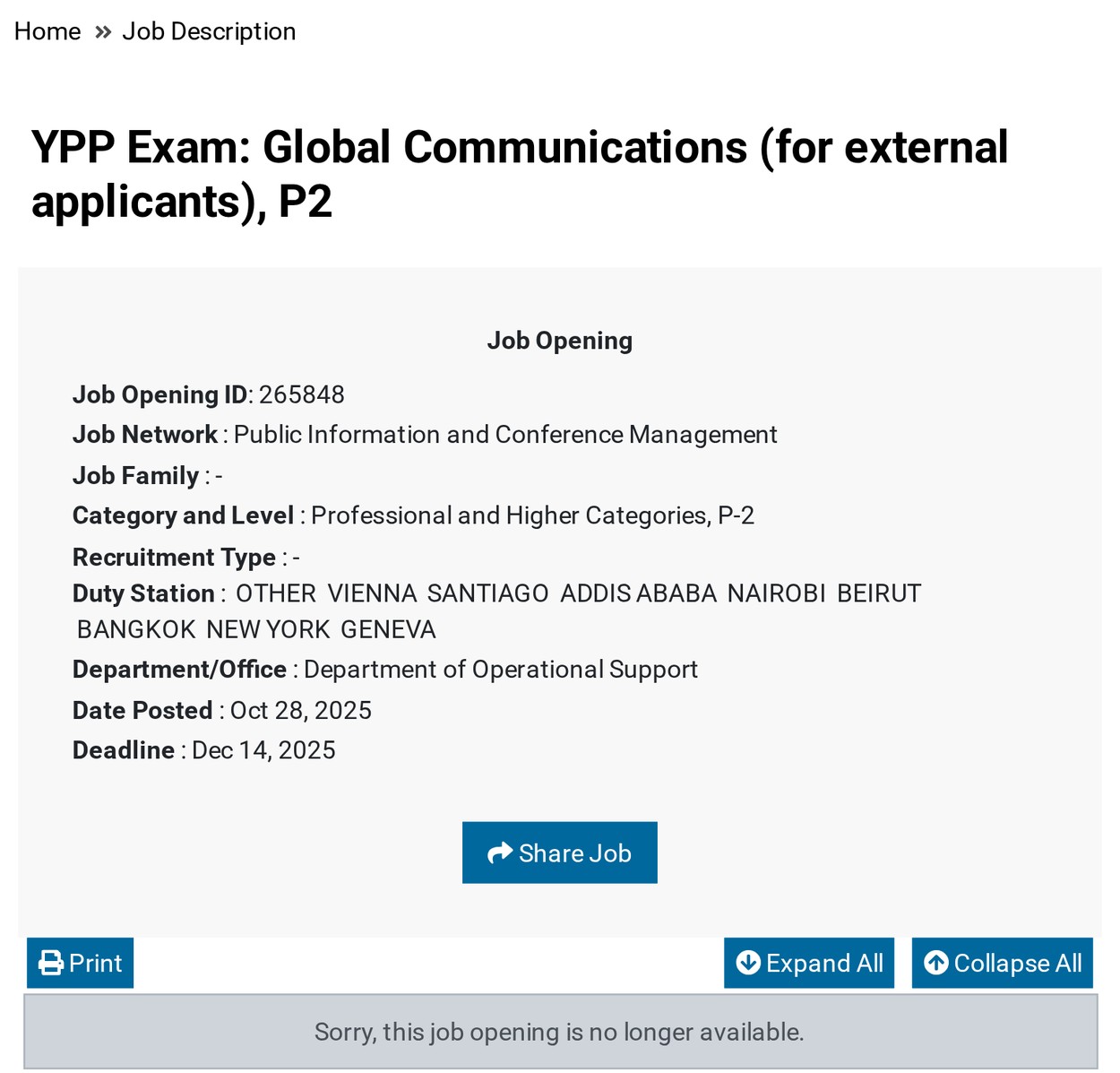Click the BANGKOK duty station
The image size is (1120, 1073).
[136, 629]
